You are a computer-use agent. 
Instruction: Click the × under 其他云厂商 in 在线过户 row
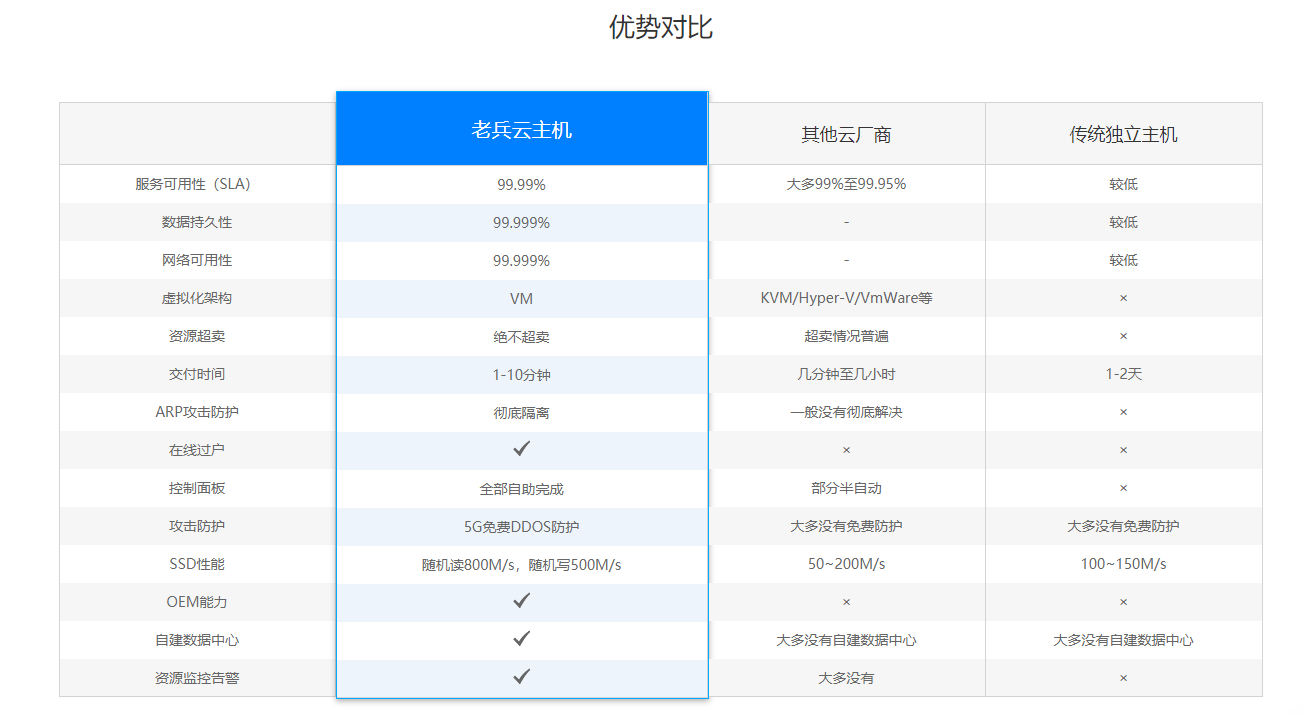coord(846,450)
